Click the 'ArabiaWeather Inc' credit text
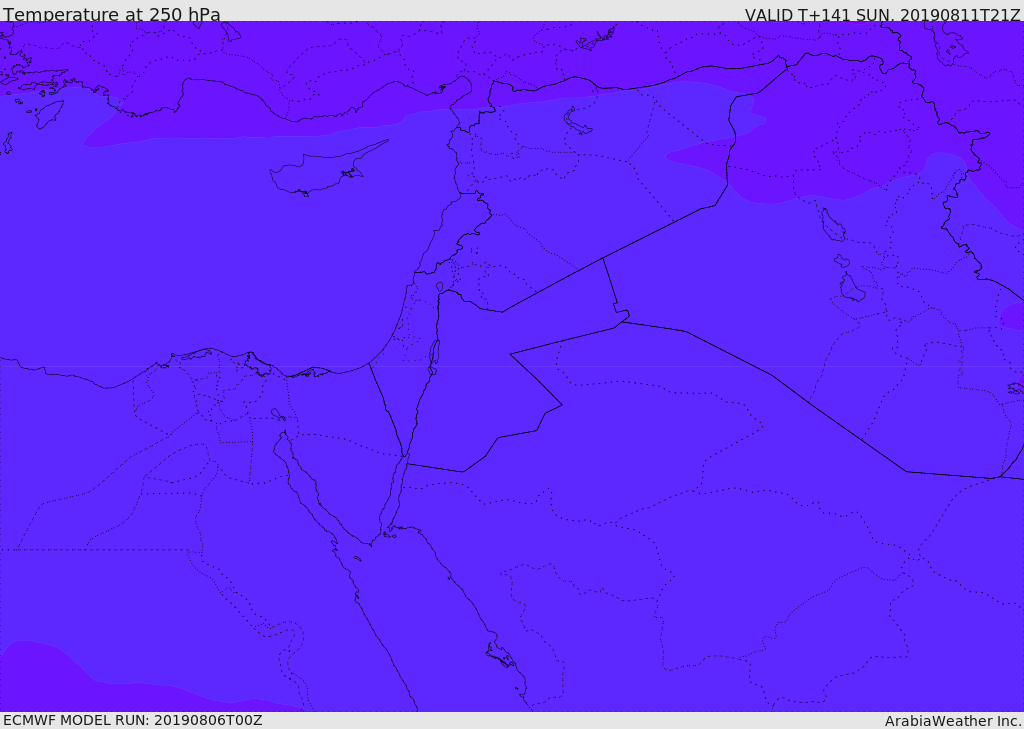1024x729 pixels. pos(953,721)
